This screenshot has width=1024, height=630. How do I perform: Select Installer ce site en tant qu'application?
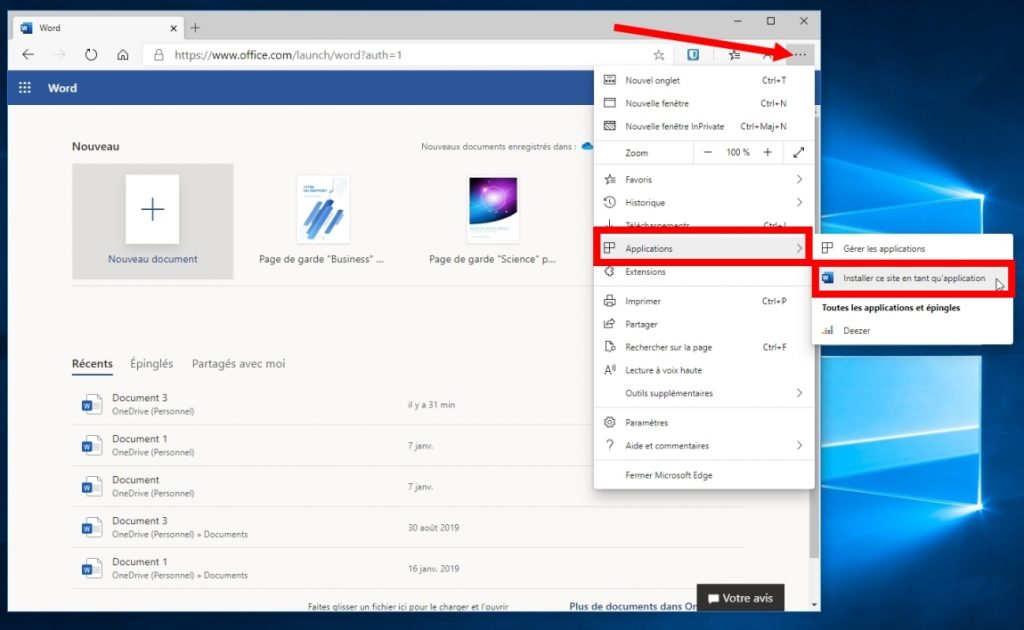click(x=914, y=278)
